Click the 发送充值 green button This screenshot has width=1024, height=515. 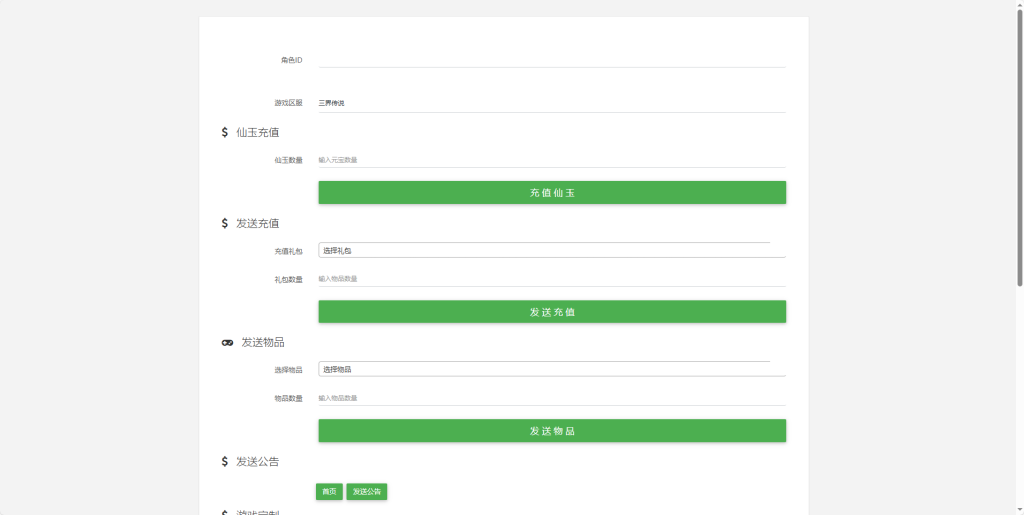[552, 311]
